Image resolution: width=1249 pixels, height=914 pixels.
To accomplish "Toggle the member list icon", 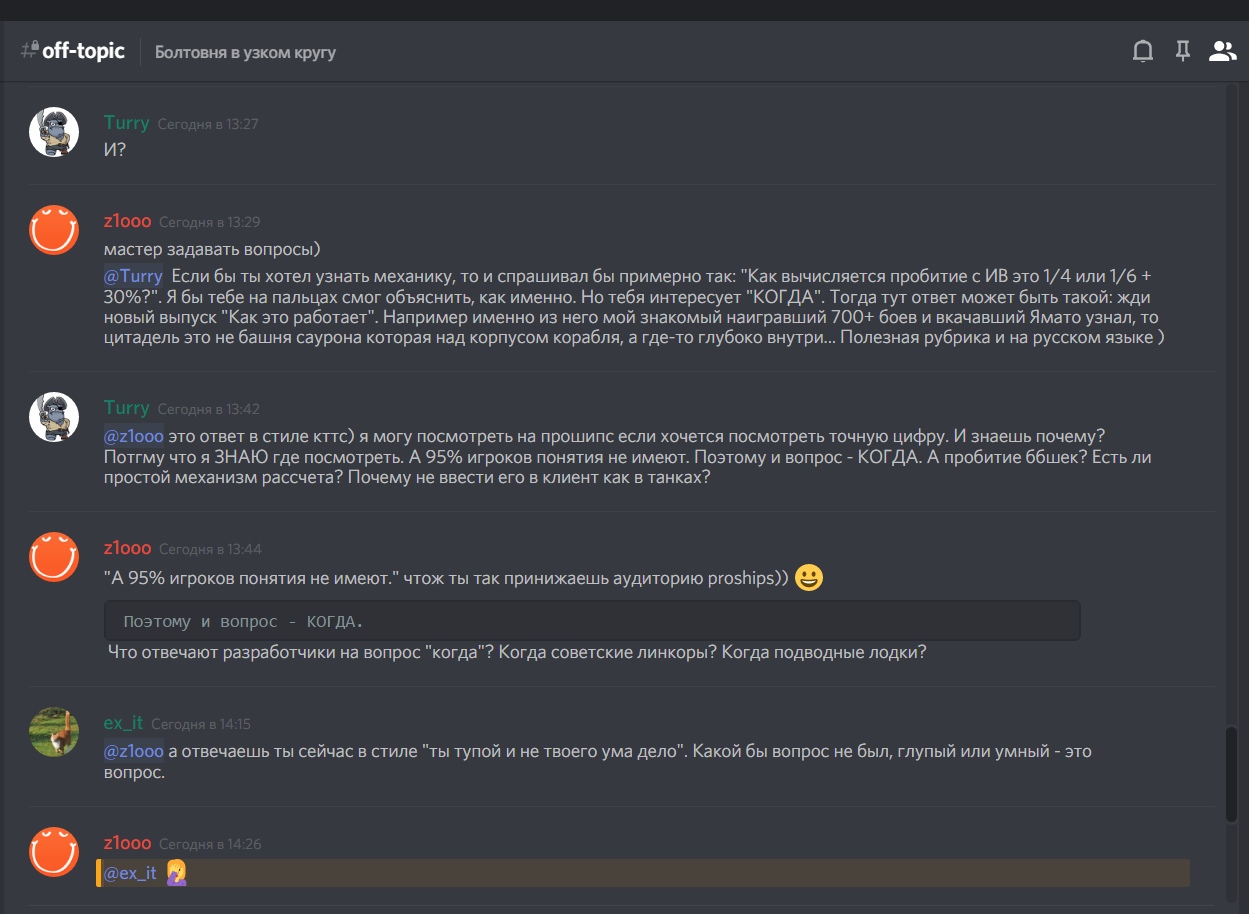I will [x=1222, y=52].
